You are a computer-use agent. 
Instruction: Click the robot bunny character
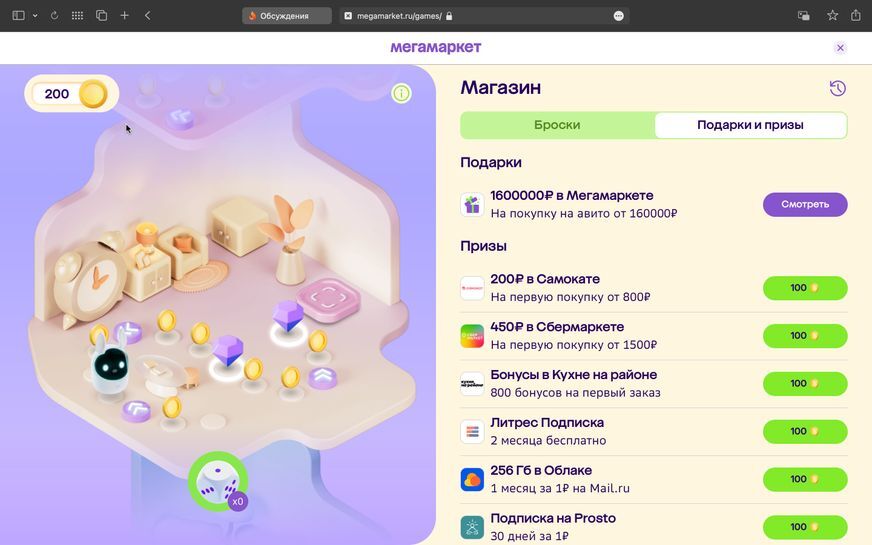coord(111,364)
